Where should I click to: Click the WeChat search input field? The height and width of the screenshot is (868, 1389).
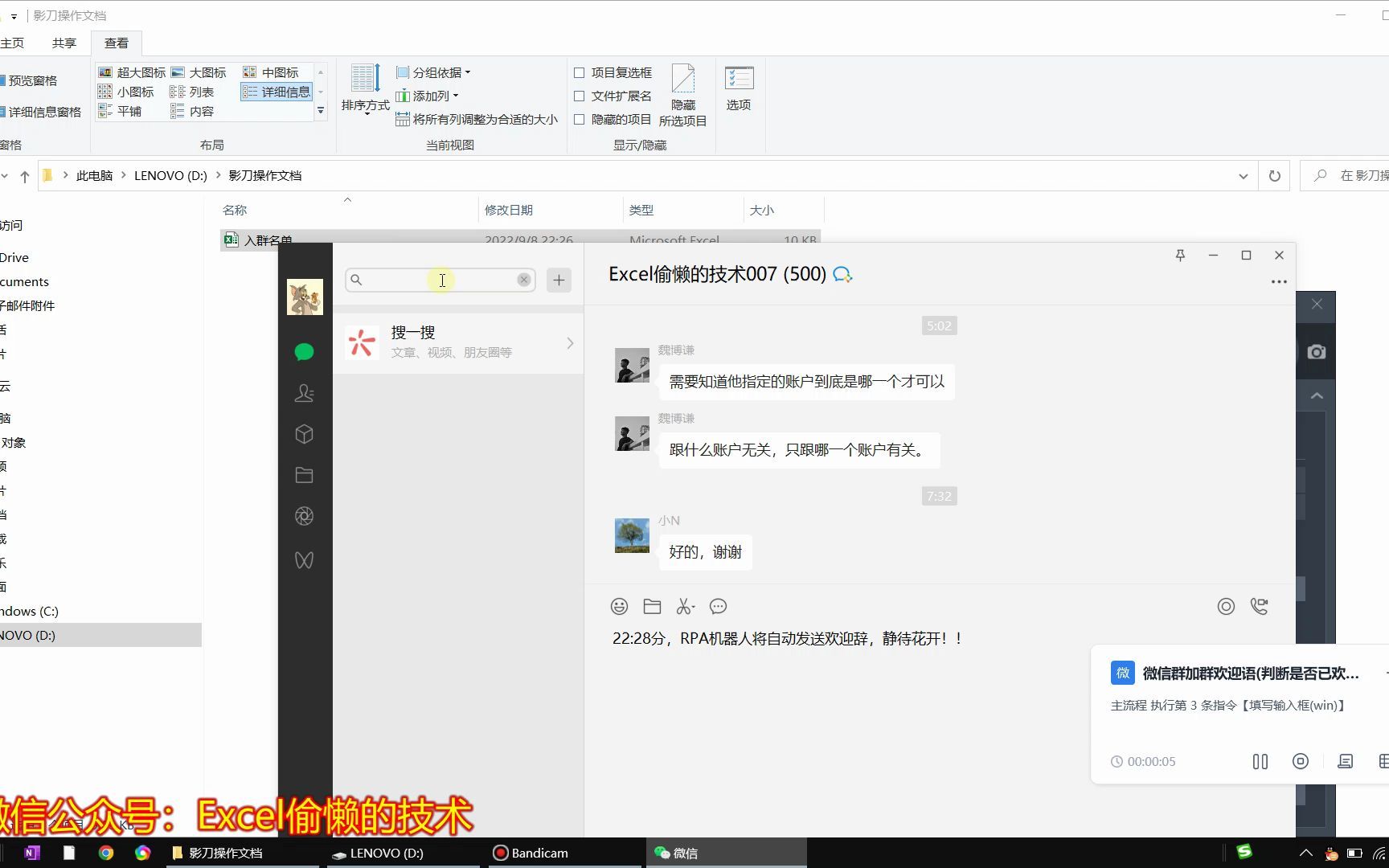tap(440, 280)
